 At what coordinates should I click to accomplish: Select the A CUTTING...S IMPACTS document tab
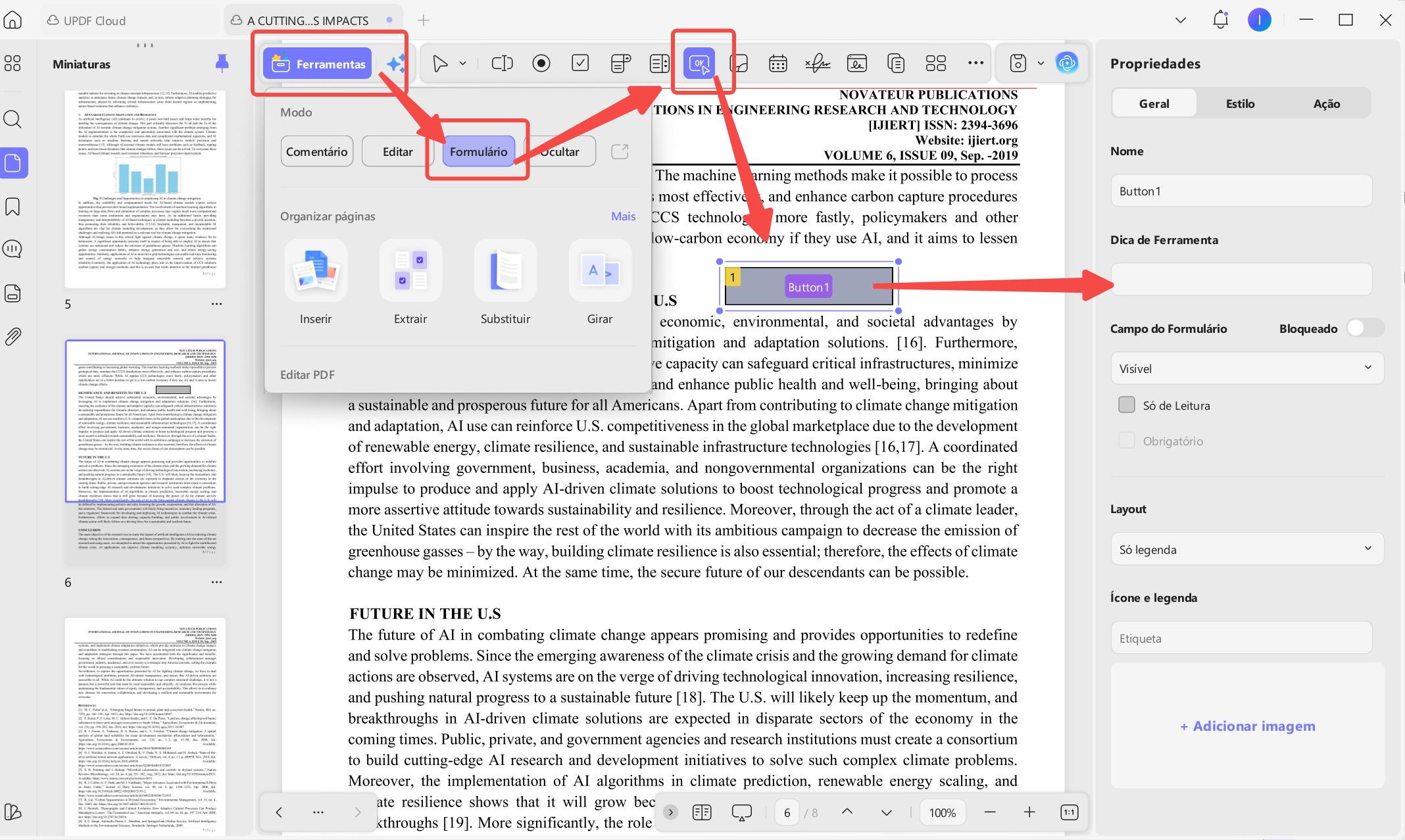click(x=312, y=20)
